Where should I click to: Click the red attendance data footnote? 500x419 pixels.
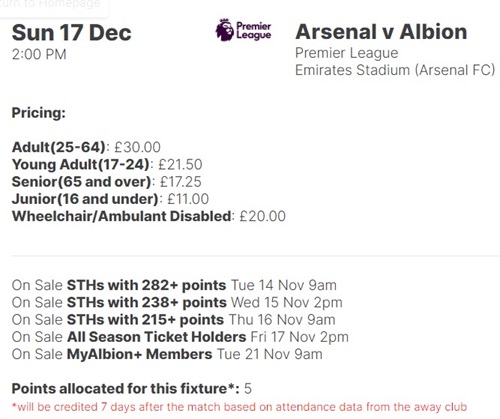pos(239,407)
